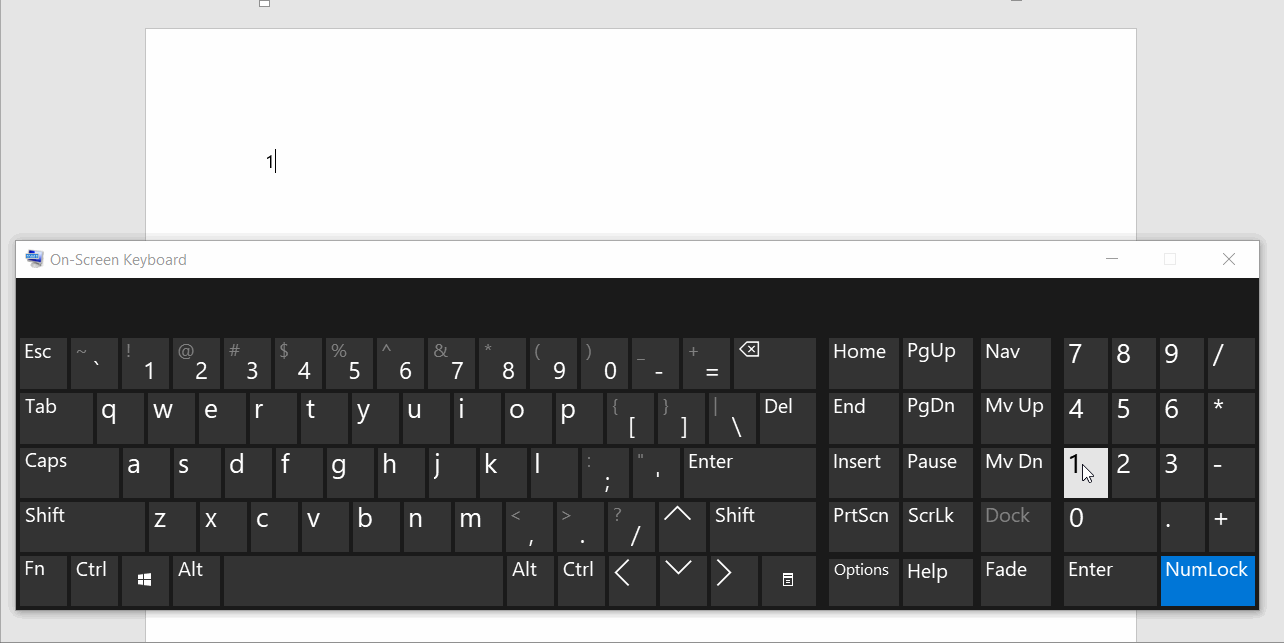Image resolution: width=1284 pixels, height=643 pixels.
Task: Click the Windows logo key
Action: (x=144, y=580)
